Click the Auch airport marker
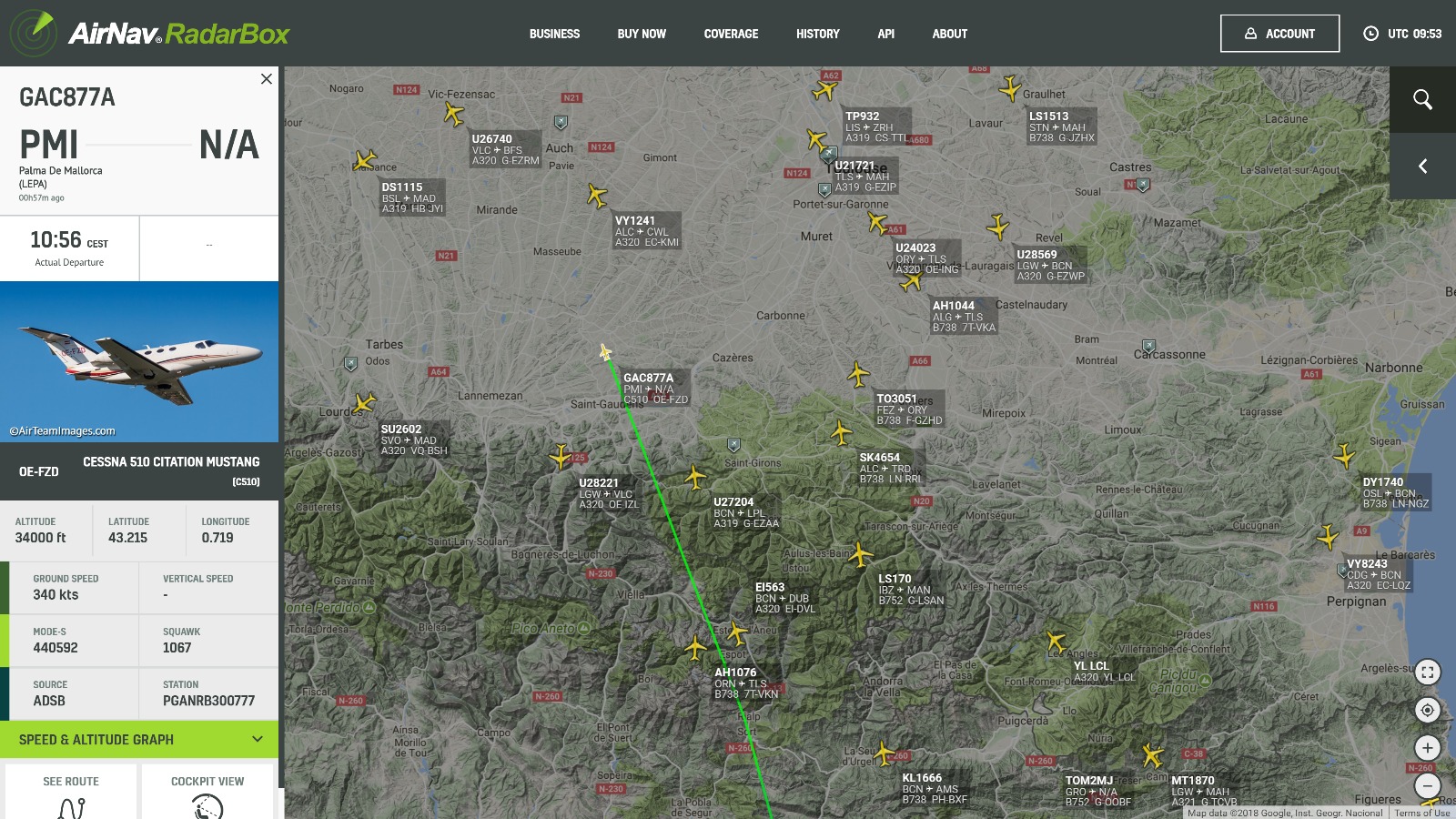Image resolution: width=1456 pixels, height=819 pixels. click(561, 122)
